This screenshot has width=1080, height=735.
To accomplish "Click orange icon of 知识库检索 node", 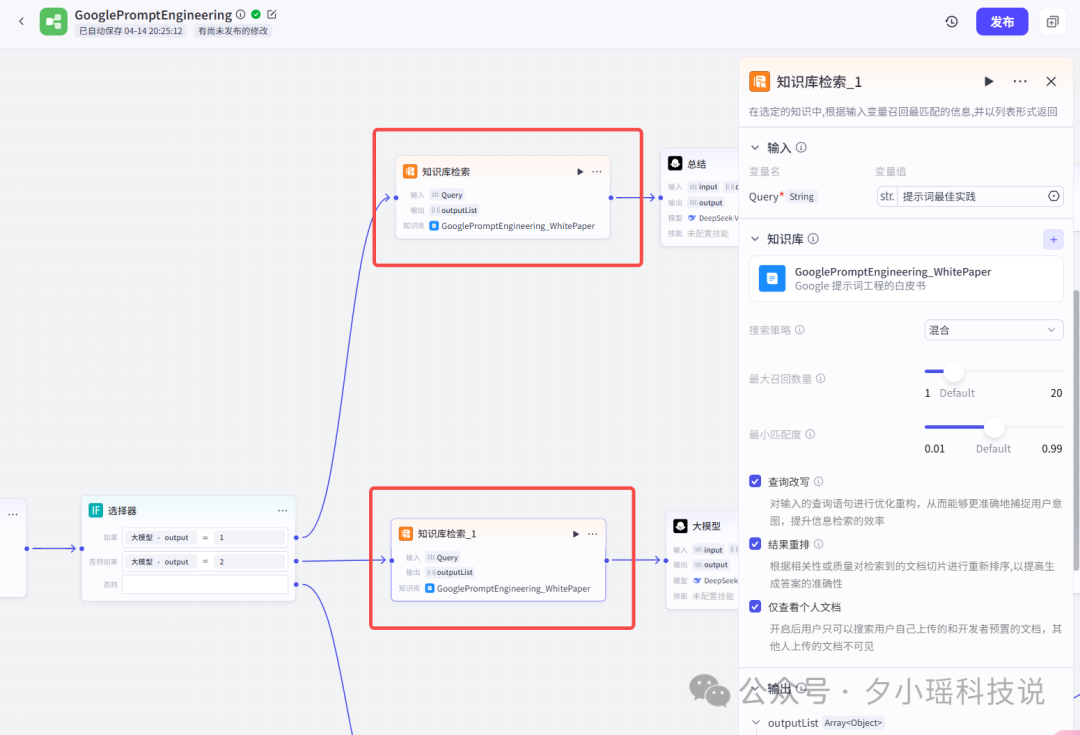I will (410, 171).
